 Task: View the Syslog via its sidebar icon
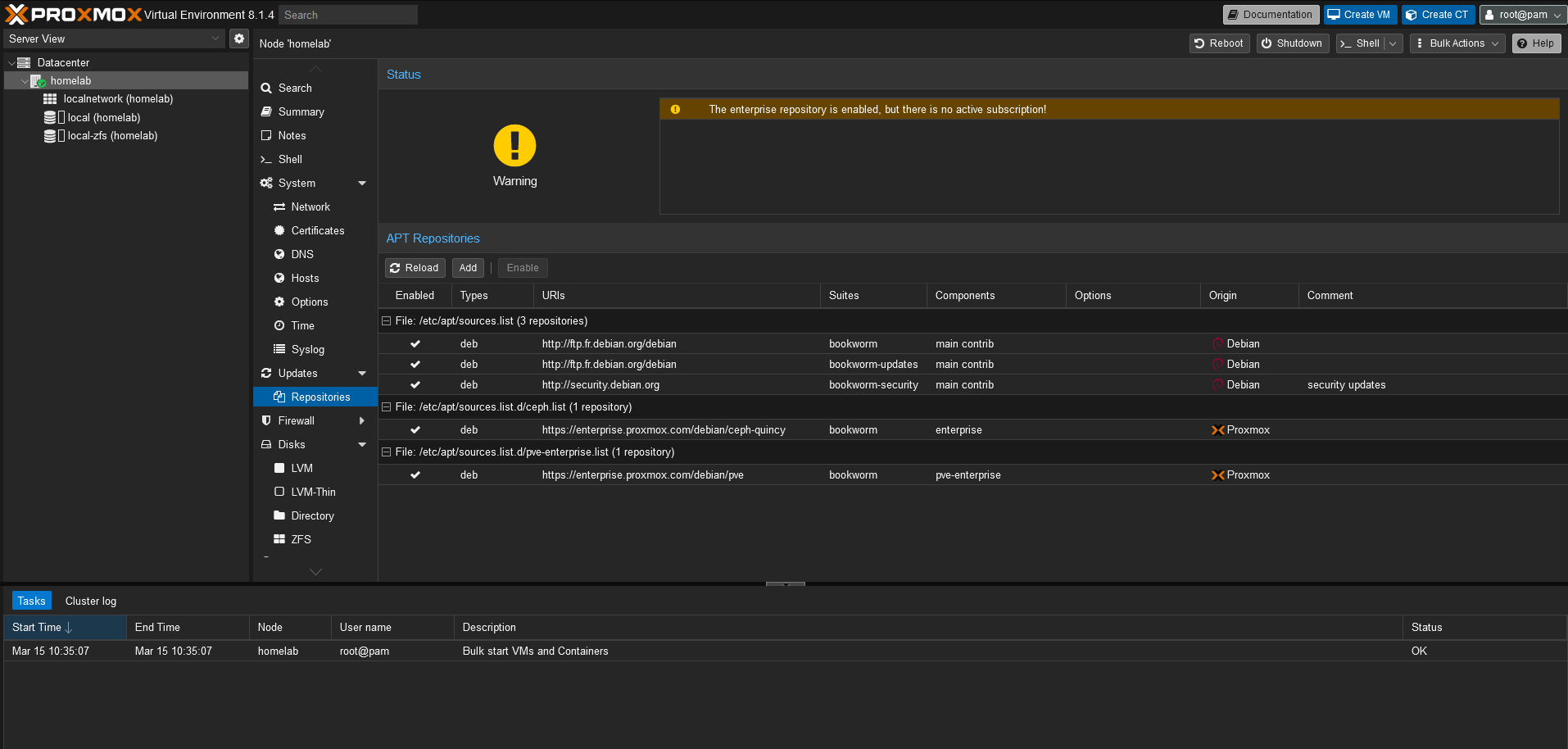pyautogui.click(x=281, y=349)
